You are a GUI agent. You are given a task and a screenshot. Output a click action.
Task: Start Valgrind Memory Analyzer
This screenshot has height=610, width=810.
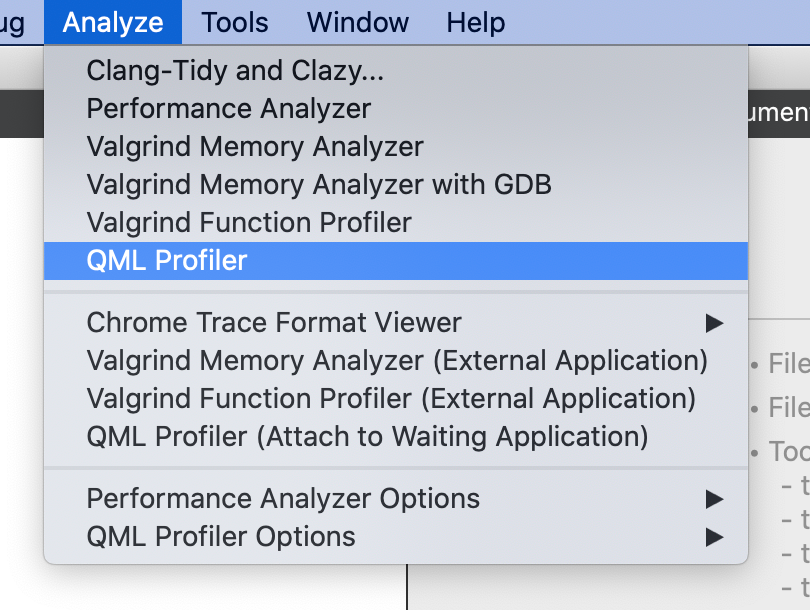pyautogui.click(x=255, y=147)
